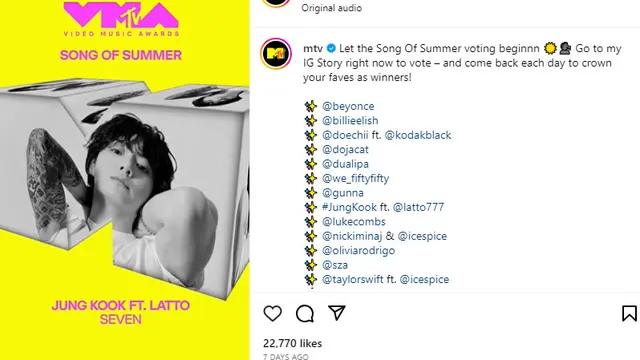This screenshot has width=640, height=360.
Task: Visit the @latto777 profile link
Action: click(418, 207)
